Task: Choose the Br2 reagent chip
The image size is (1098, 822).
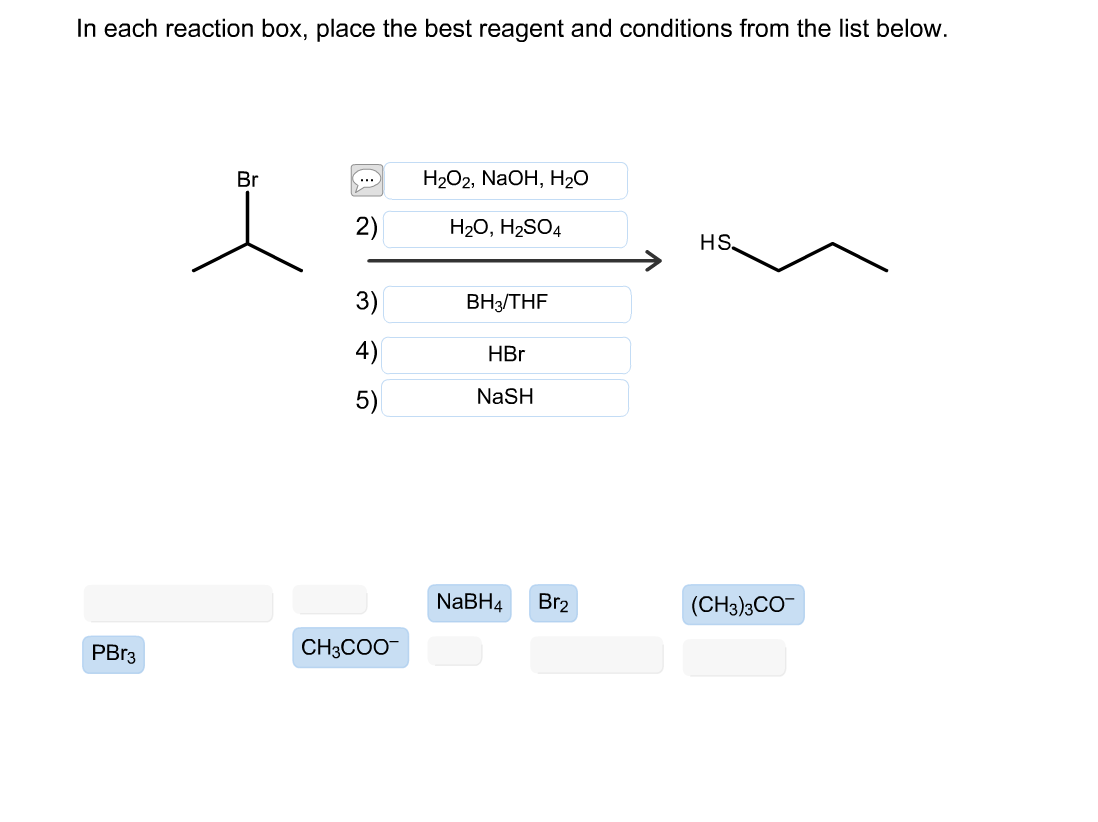Action: pos(553,602)
